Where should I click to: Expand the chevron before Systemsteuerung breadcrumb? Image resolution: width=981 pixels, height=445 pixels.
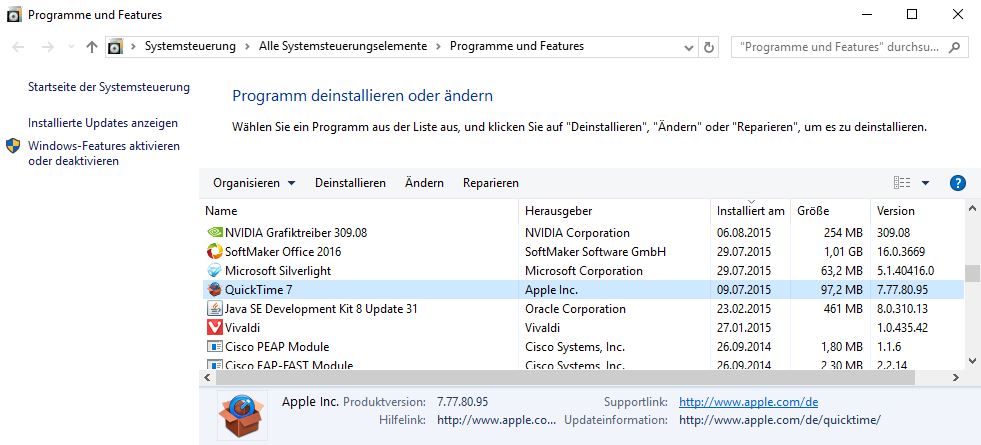pos(134,46)
